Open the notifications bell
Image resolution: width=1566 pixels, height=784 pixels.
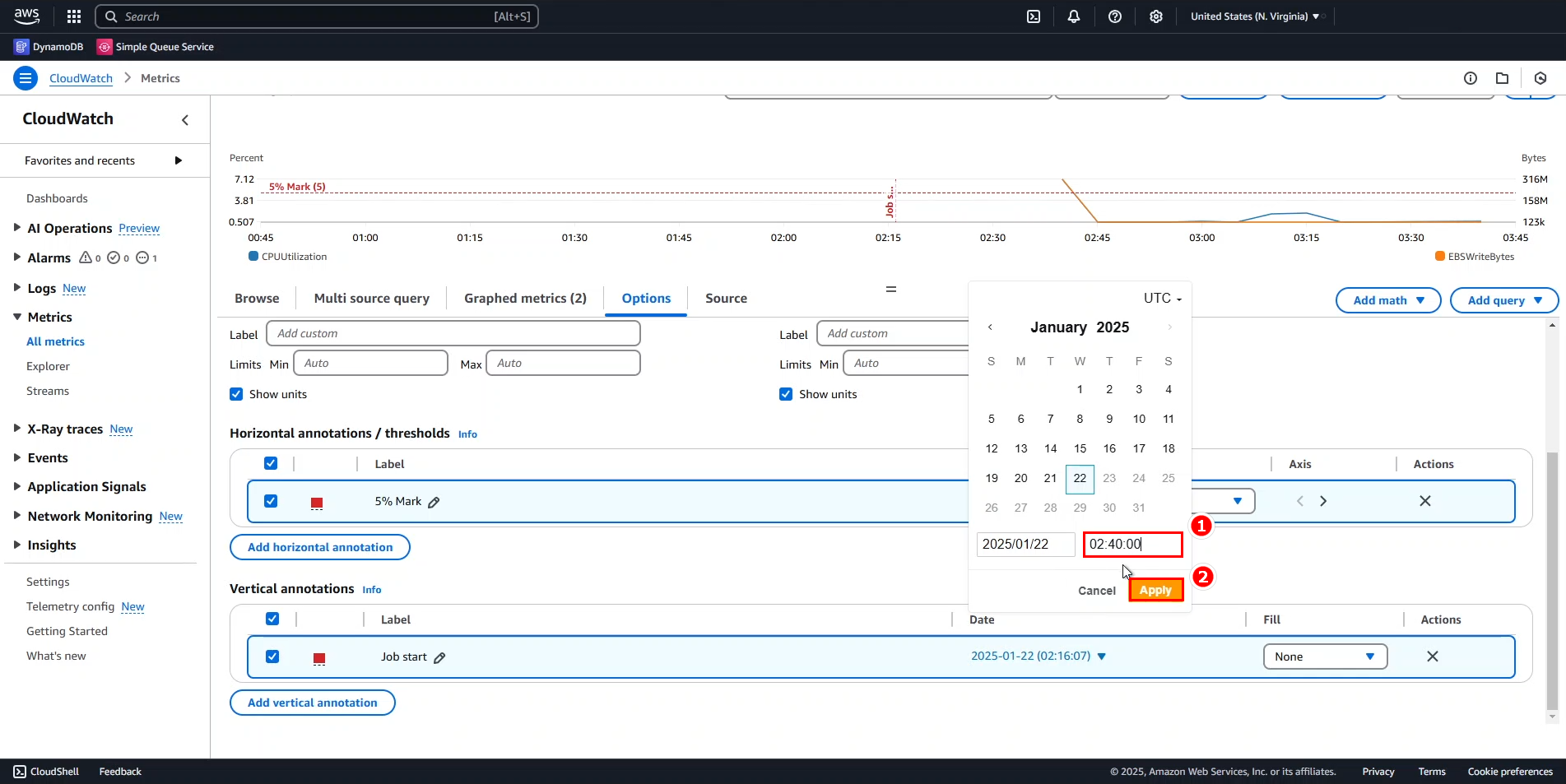point(1074,16)
